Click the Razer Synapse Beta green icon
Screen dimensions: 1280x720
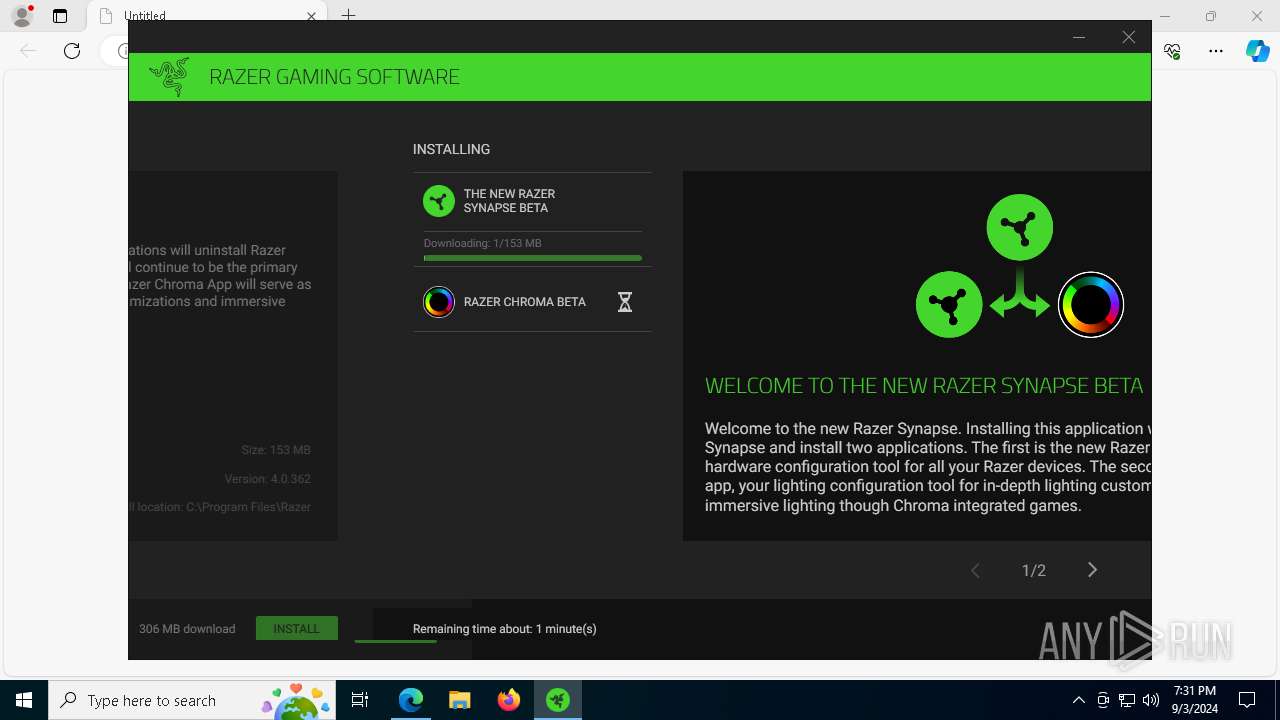coord(438,201)
